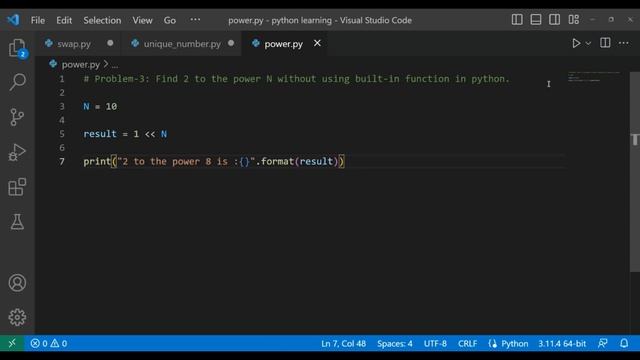Open the remote window indicator
This screenshot has height=360, width=640.
[12, 343]
